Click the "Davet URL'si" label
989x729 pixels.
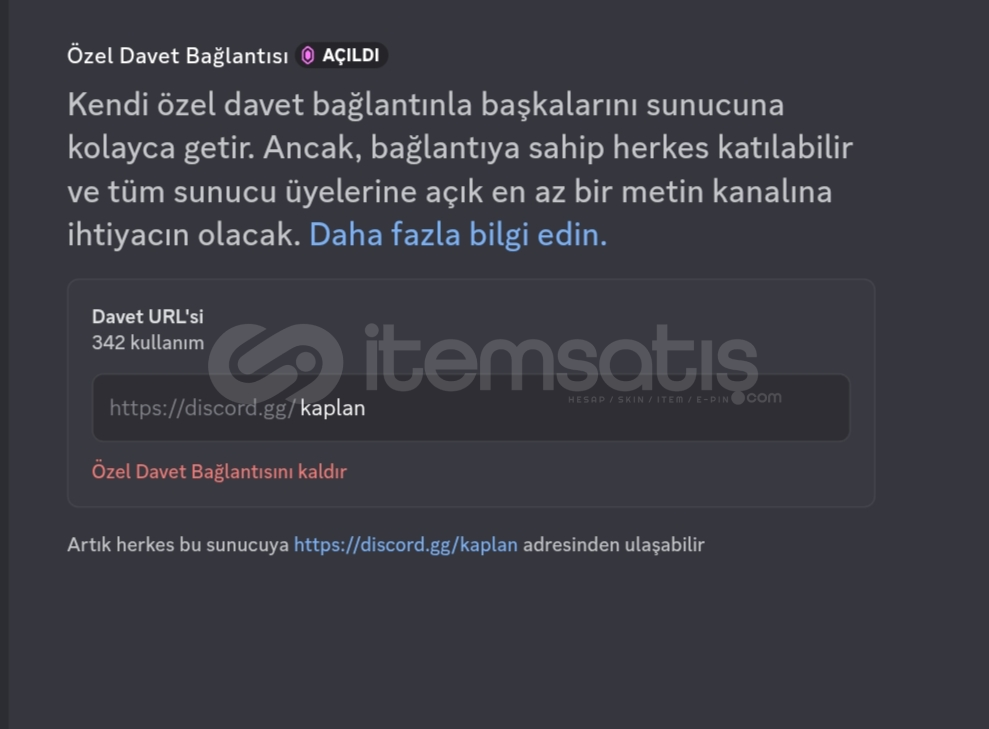tap(148, 317)
